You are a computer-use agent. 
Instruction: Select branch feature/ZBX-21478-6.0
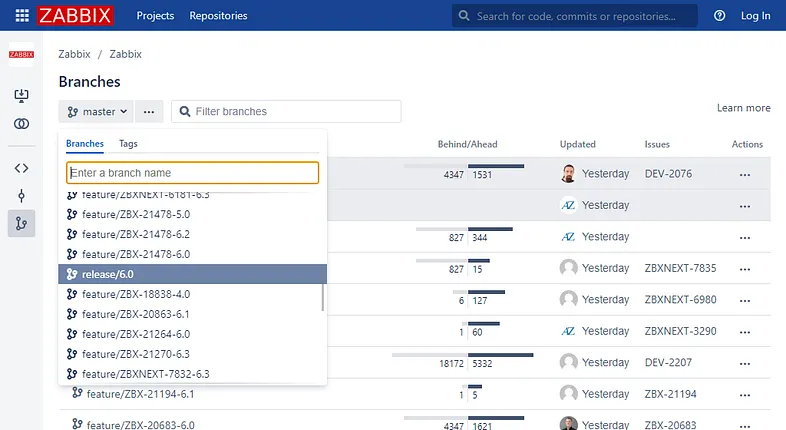[192, 255]
